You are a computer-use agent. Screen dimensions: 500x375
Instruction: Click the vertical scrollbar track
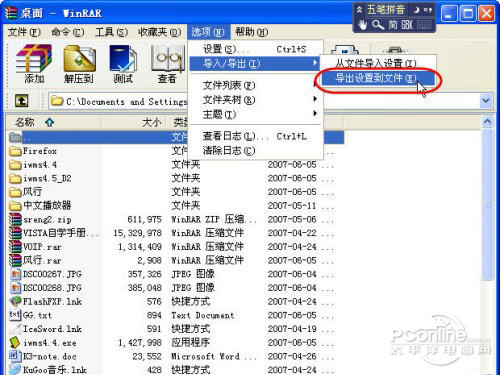pos(487,327)
